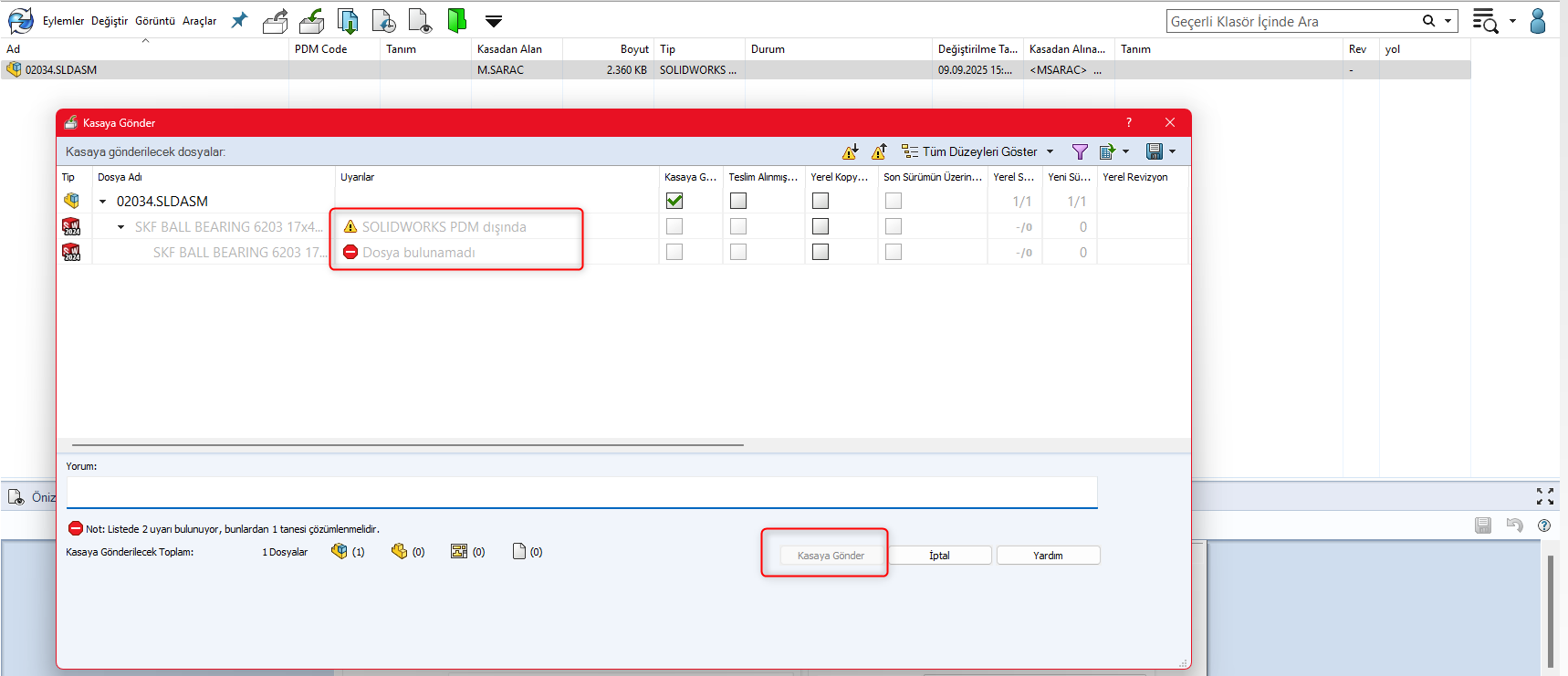The image size is (1568, 676).
Task: Click the search tool list icon
Action: [x=1485, y=20]
